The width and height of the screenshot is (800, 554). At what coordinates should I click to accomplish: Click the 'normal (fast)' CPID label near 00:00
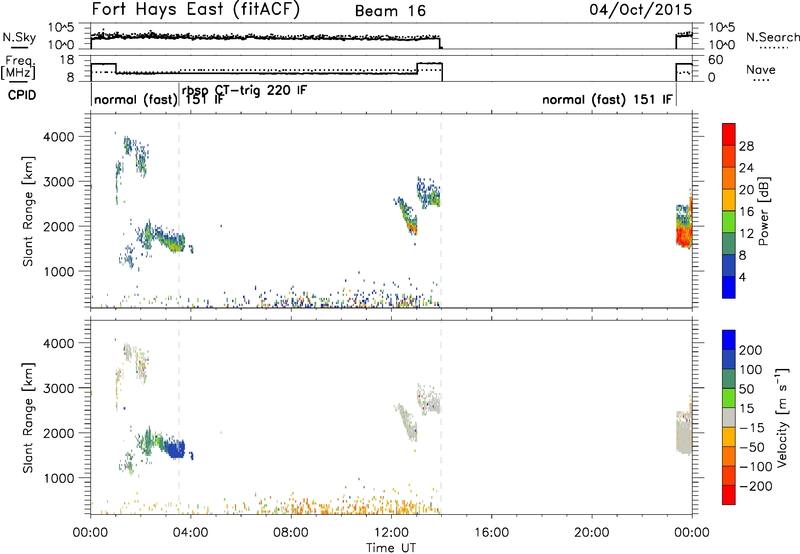[135, 99]
